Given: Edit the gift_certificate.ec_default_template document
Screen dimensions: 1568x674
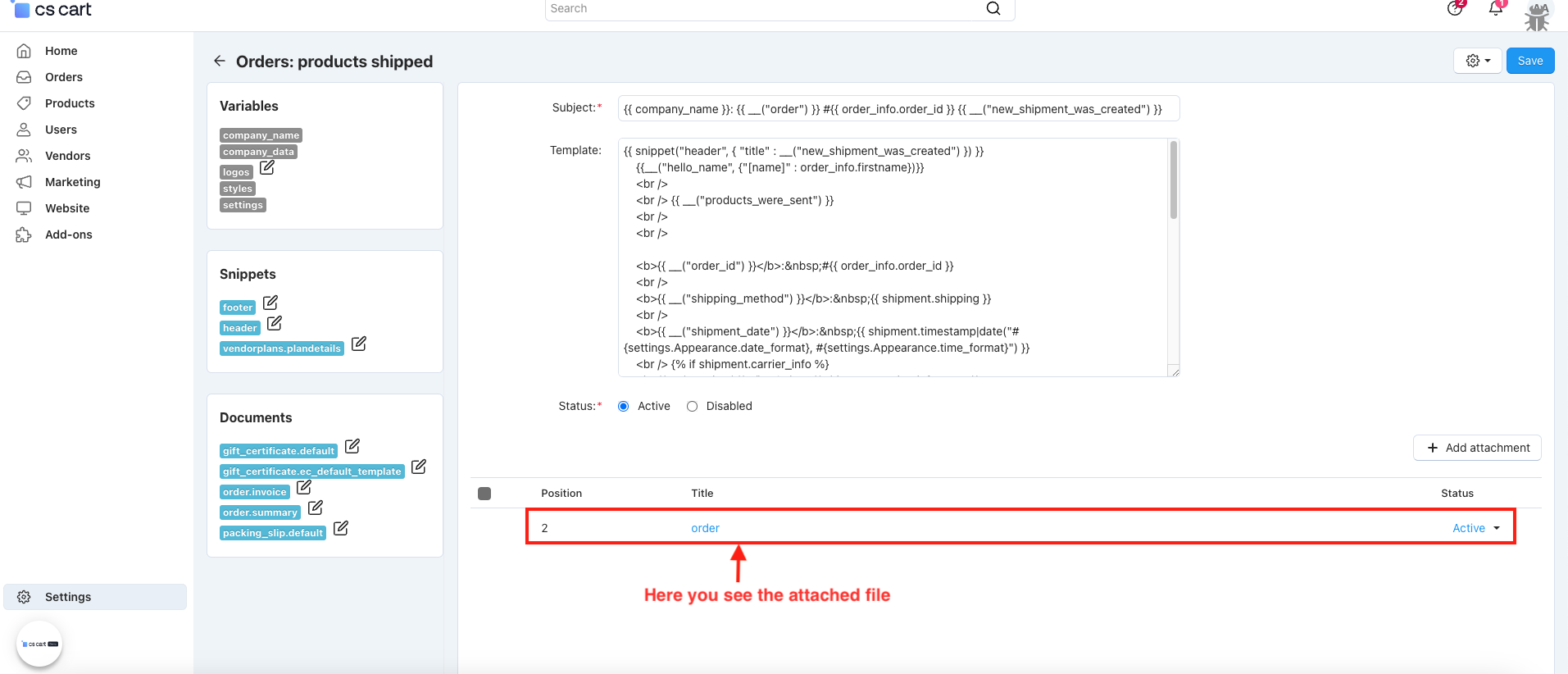Looking at the screenshot, I should pyautogui.click(x=419, y=467).
